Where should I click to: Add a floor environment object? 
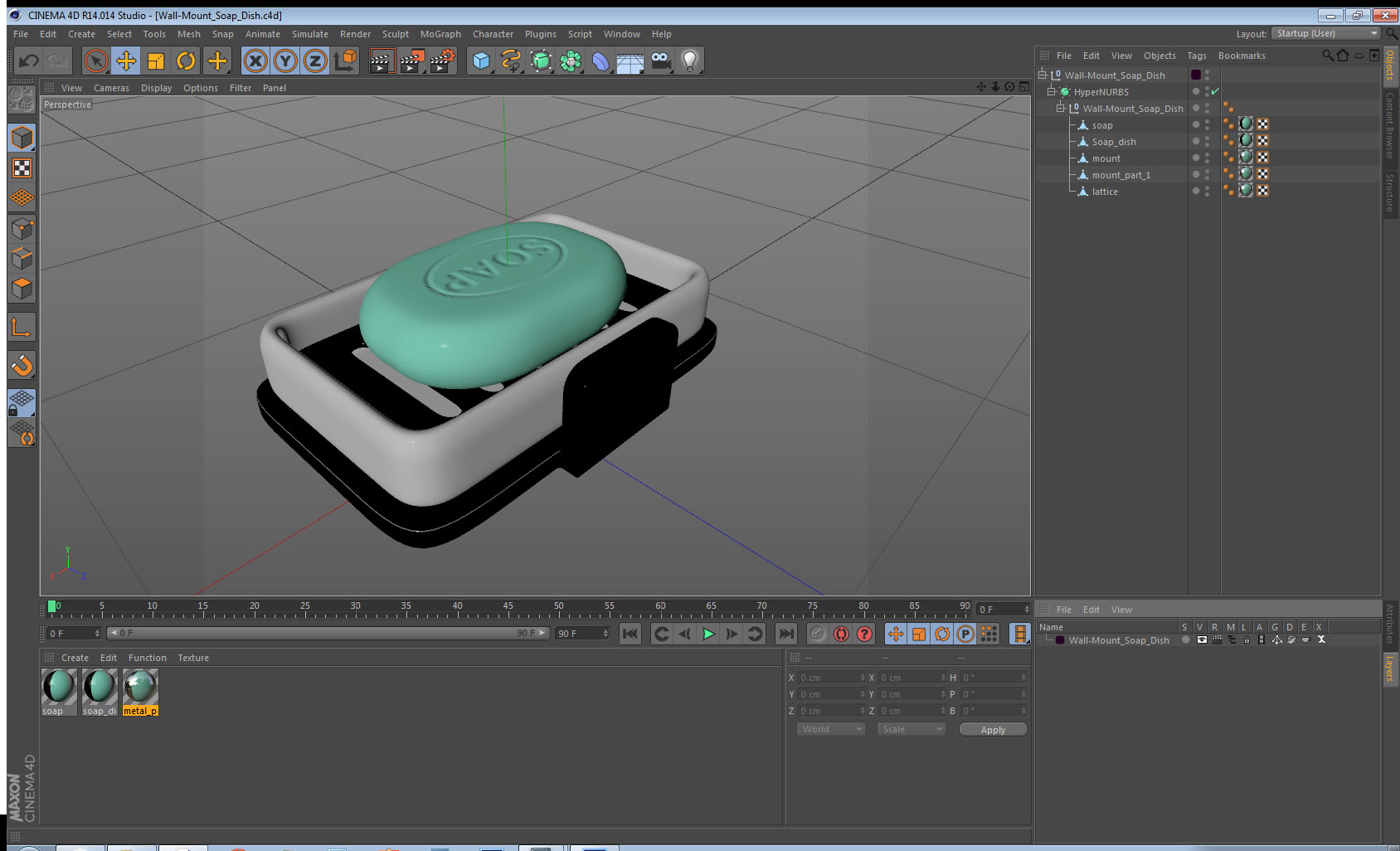[x=630, y=61]
